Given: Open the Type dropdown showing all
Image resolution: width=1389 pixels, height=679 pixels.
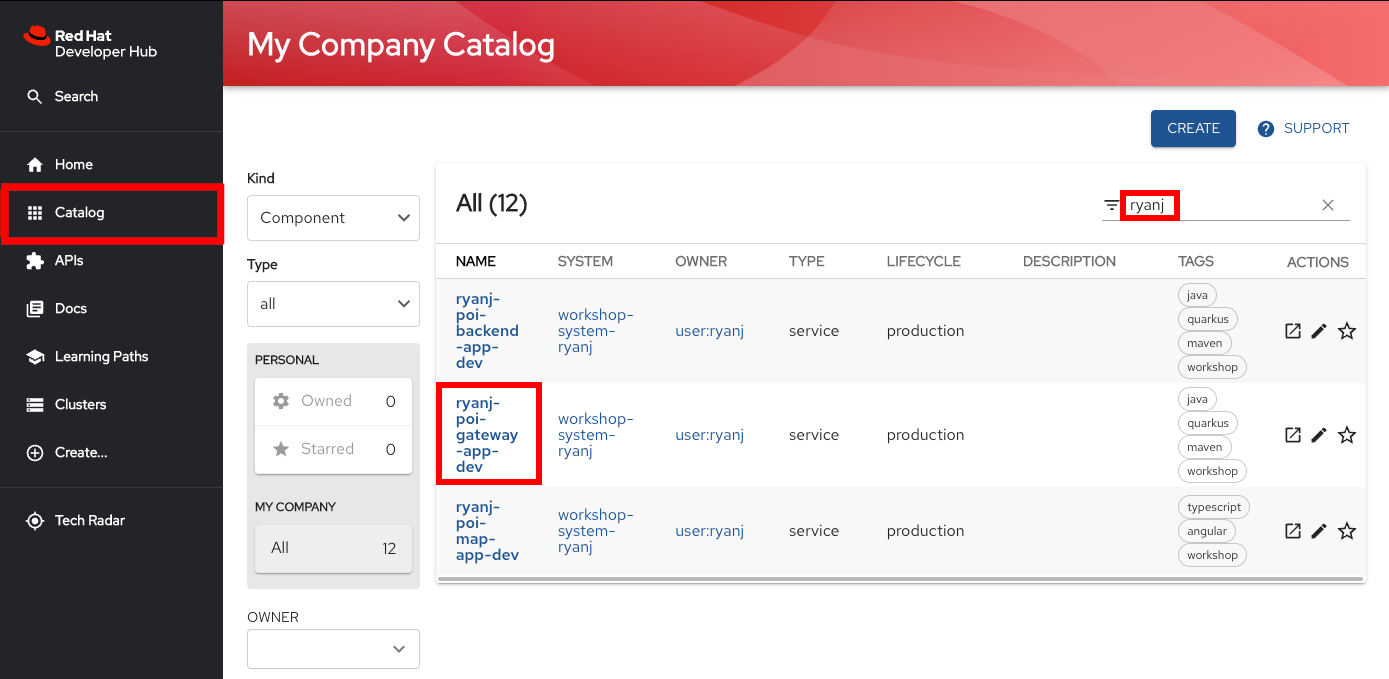Looking at the screenshot, I should pyautogui.click(x=333, y=304).
